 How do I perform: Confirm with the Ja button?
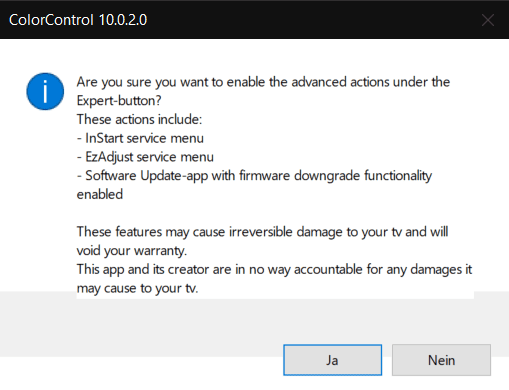pyautogui.click(x=332, y=360)
